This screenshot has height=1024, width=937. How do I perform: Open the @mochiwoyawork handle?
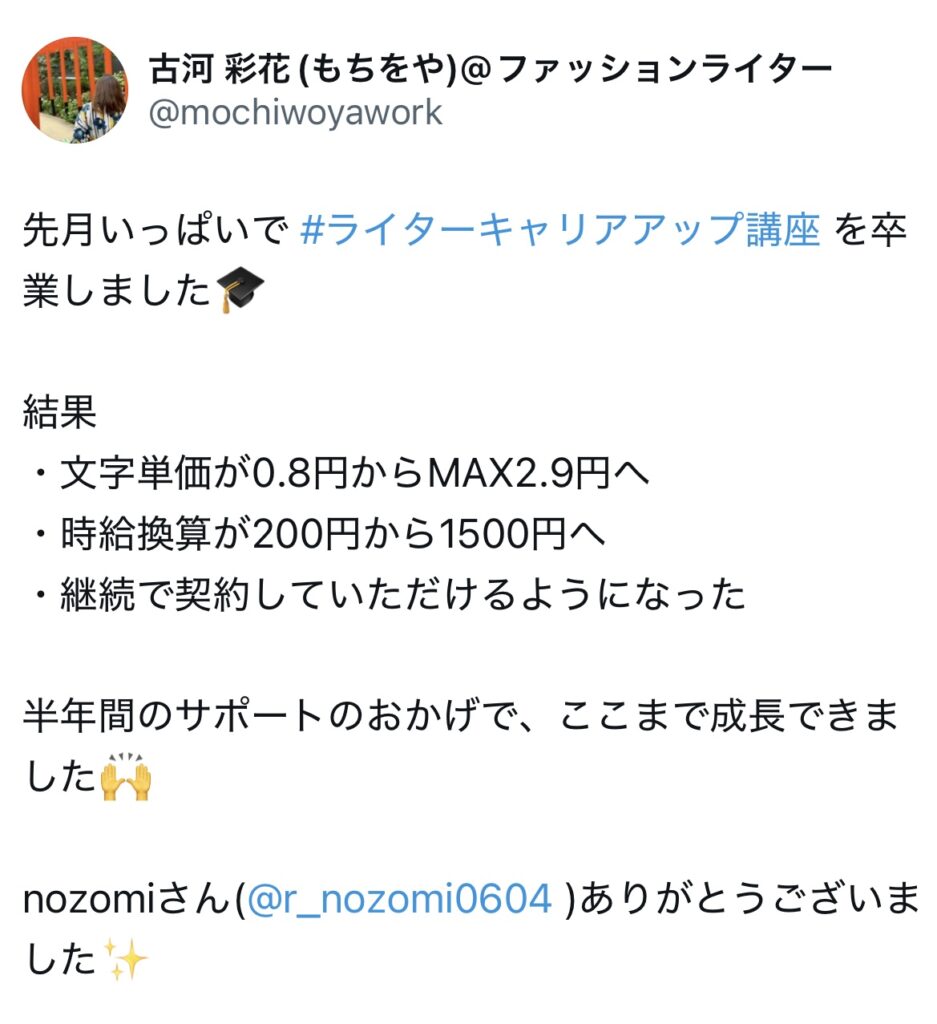pyautogui.click(x=295, y=112)
